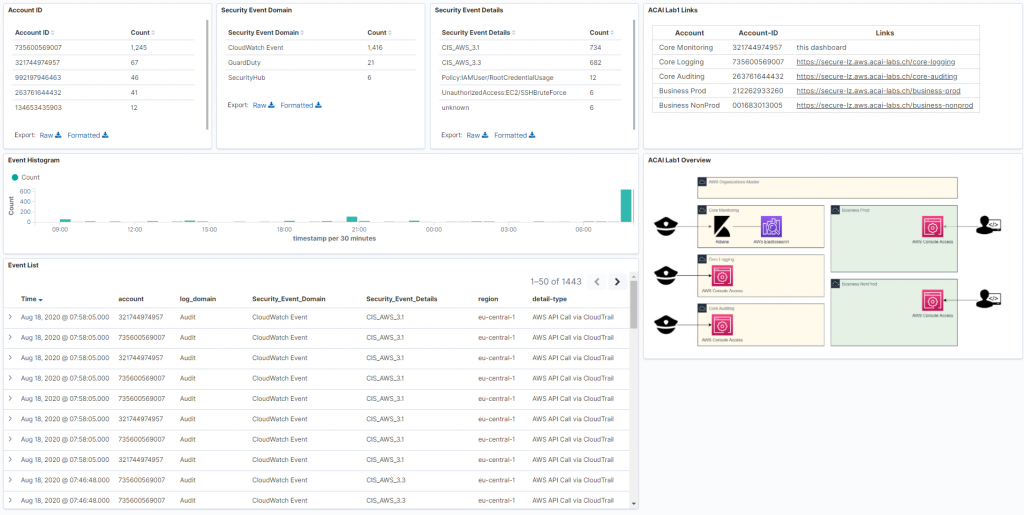Click the Security_Event_Domain column header
This screenshot has height=515, width=1024.
pos(289,299)
